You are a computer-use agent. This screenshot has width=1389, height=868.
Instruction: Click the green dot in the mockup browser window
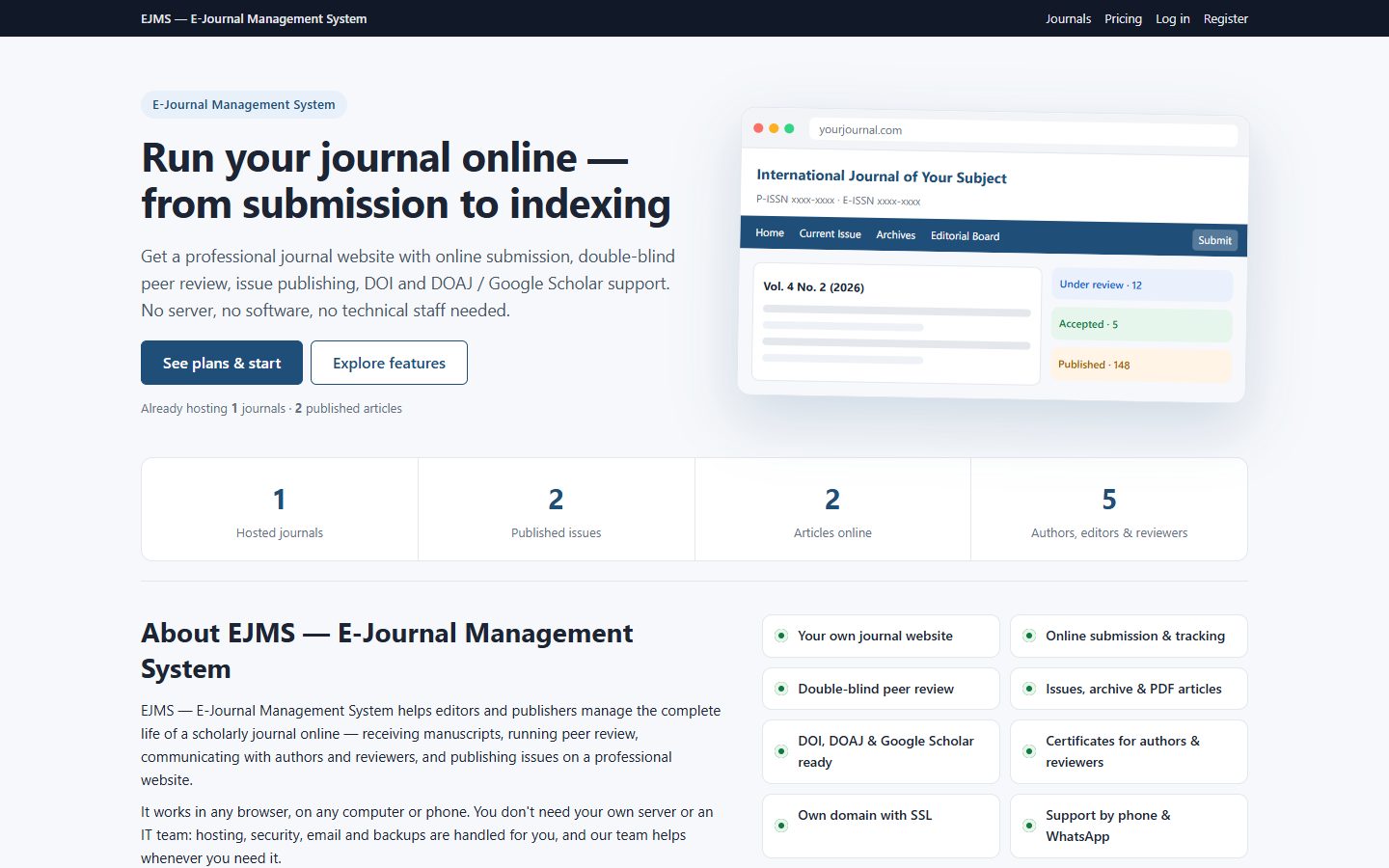[789, 128]
